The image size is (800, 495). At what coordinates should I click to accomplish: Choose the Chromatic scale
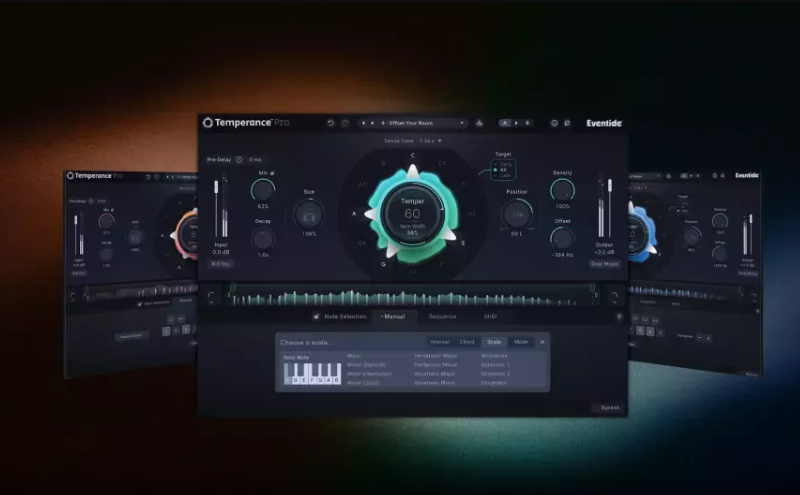point(493,383)
